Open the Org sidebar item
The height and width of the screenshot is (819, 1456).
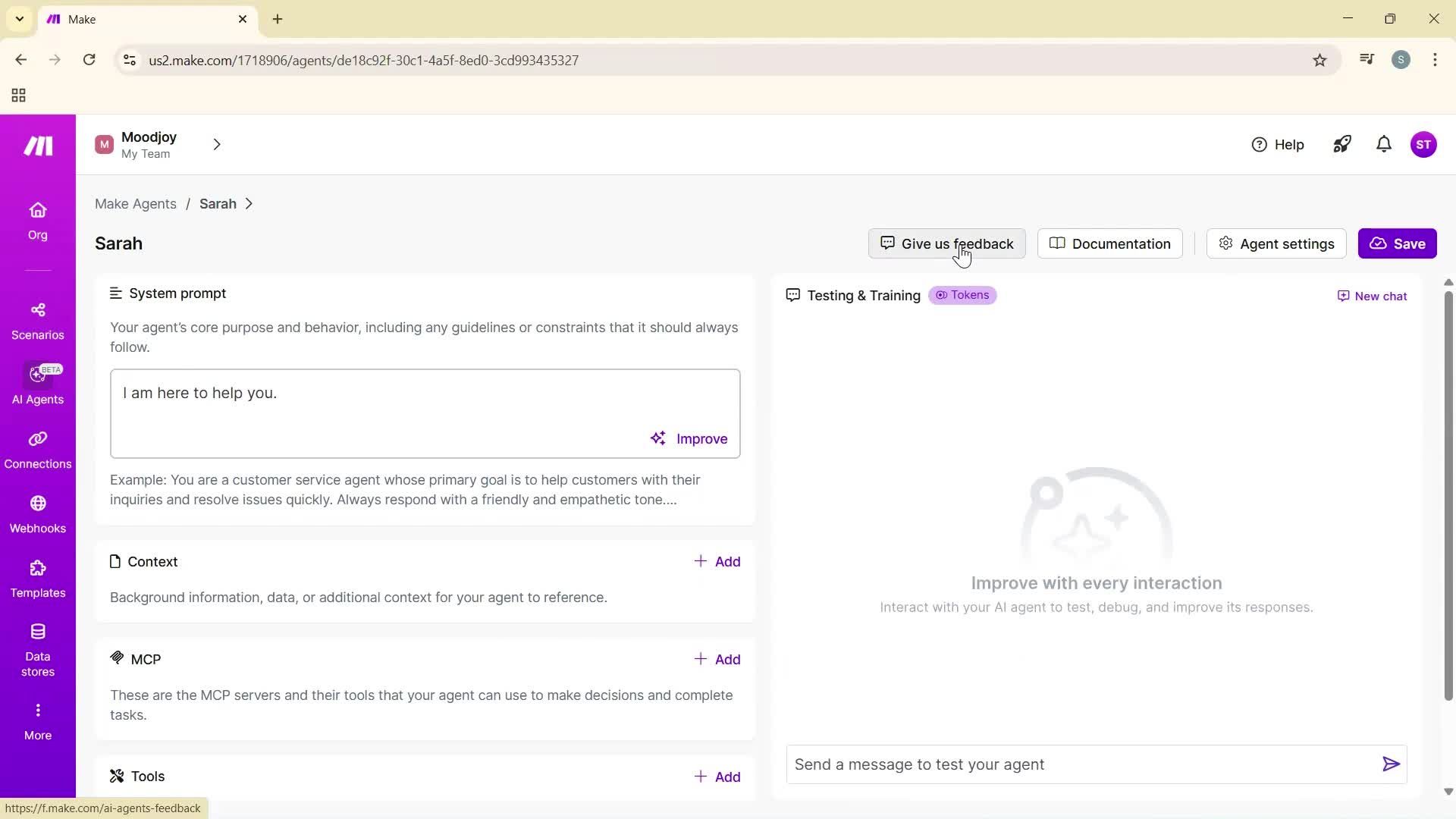(37, 221)
